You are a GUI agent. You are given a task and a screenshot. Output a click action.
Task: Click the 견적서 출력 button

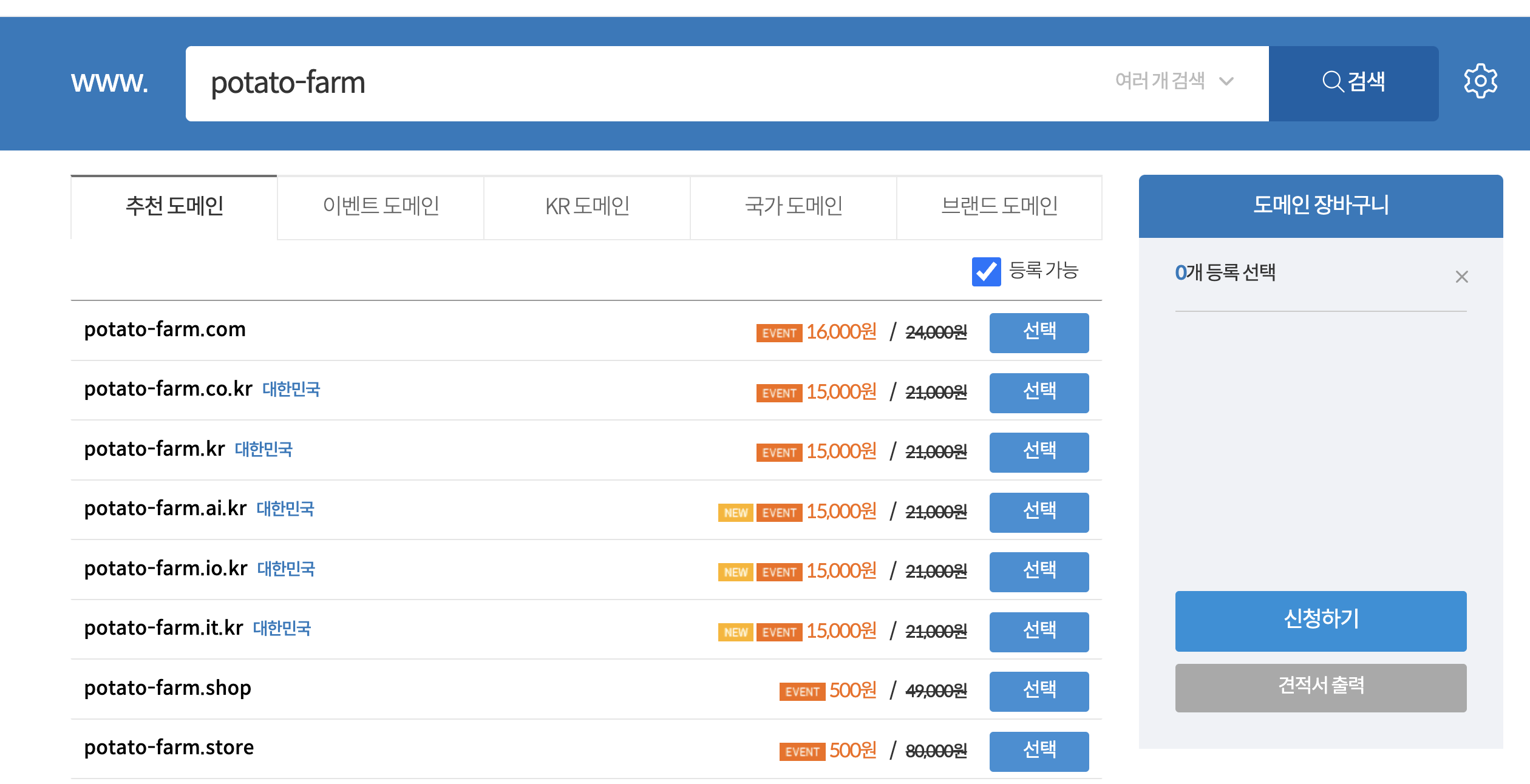click(1321, 688)
